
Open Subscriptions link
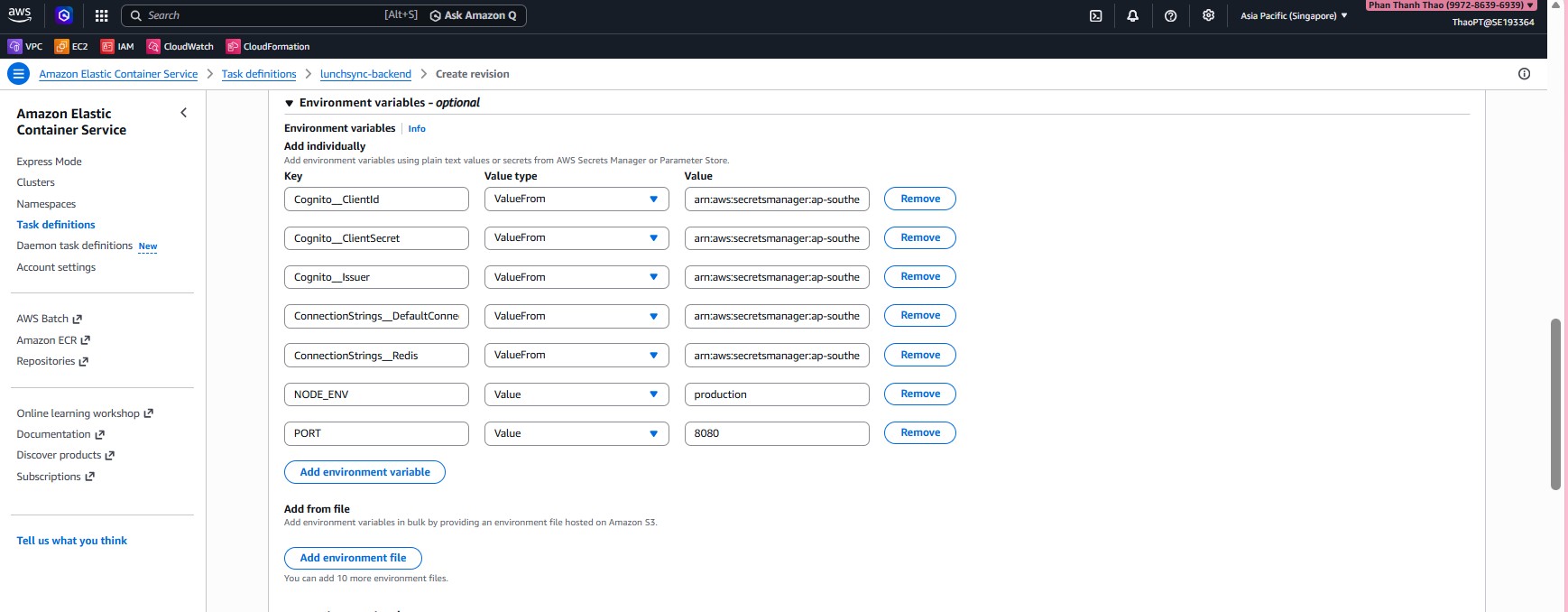[x=55, y=477]
